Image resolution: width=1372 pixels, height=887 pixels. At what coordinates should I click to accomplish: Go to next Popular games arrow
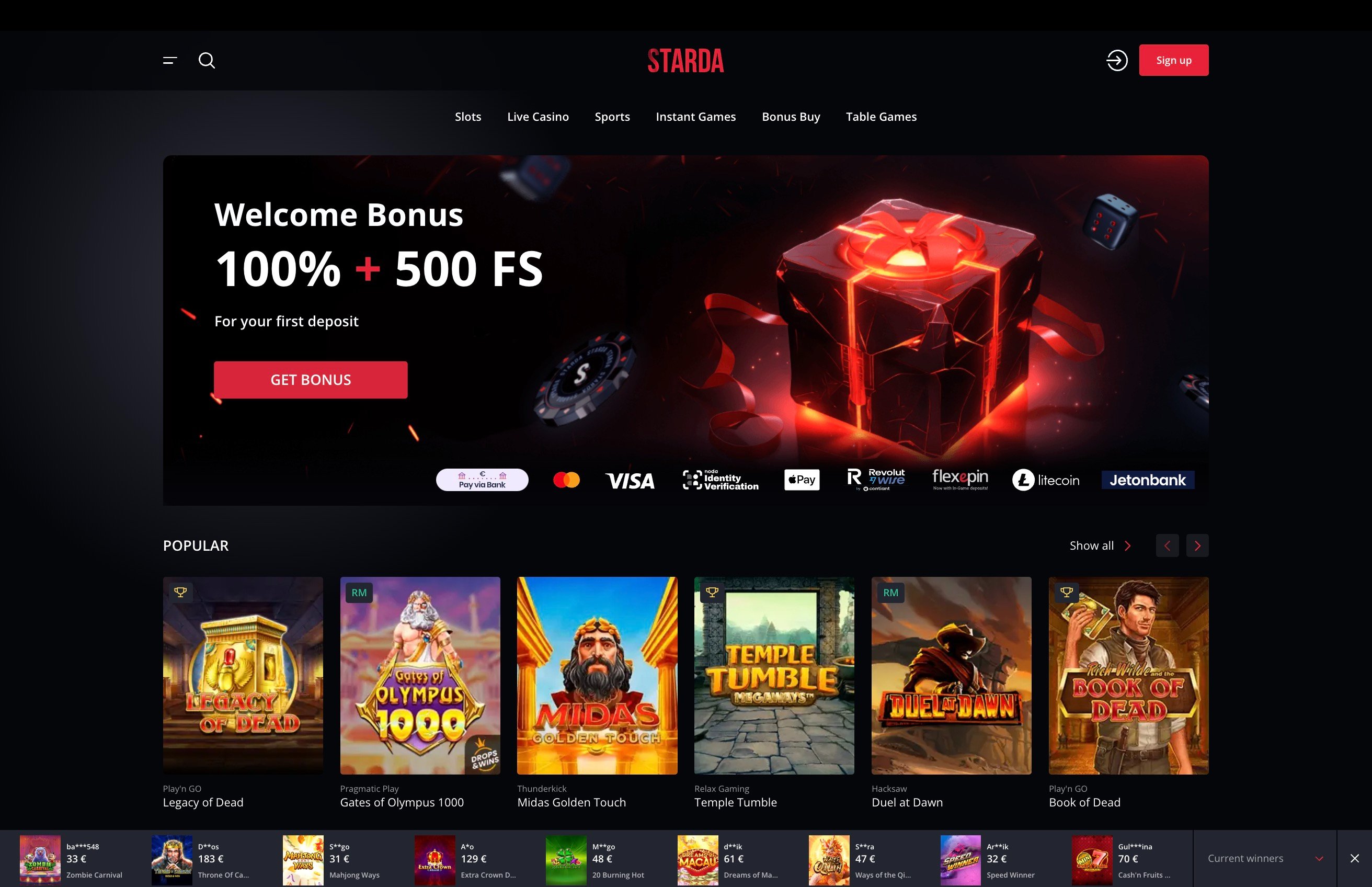click(x=1197, y=545)
